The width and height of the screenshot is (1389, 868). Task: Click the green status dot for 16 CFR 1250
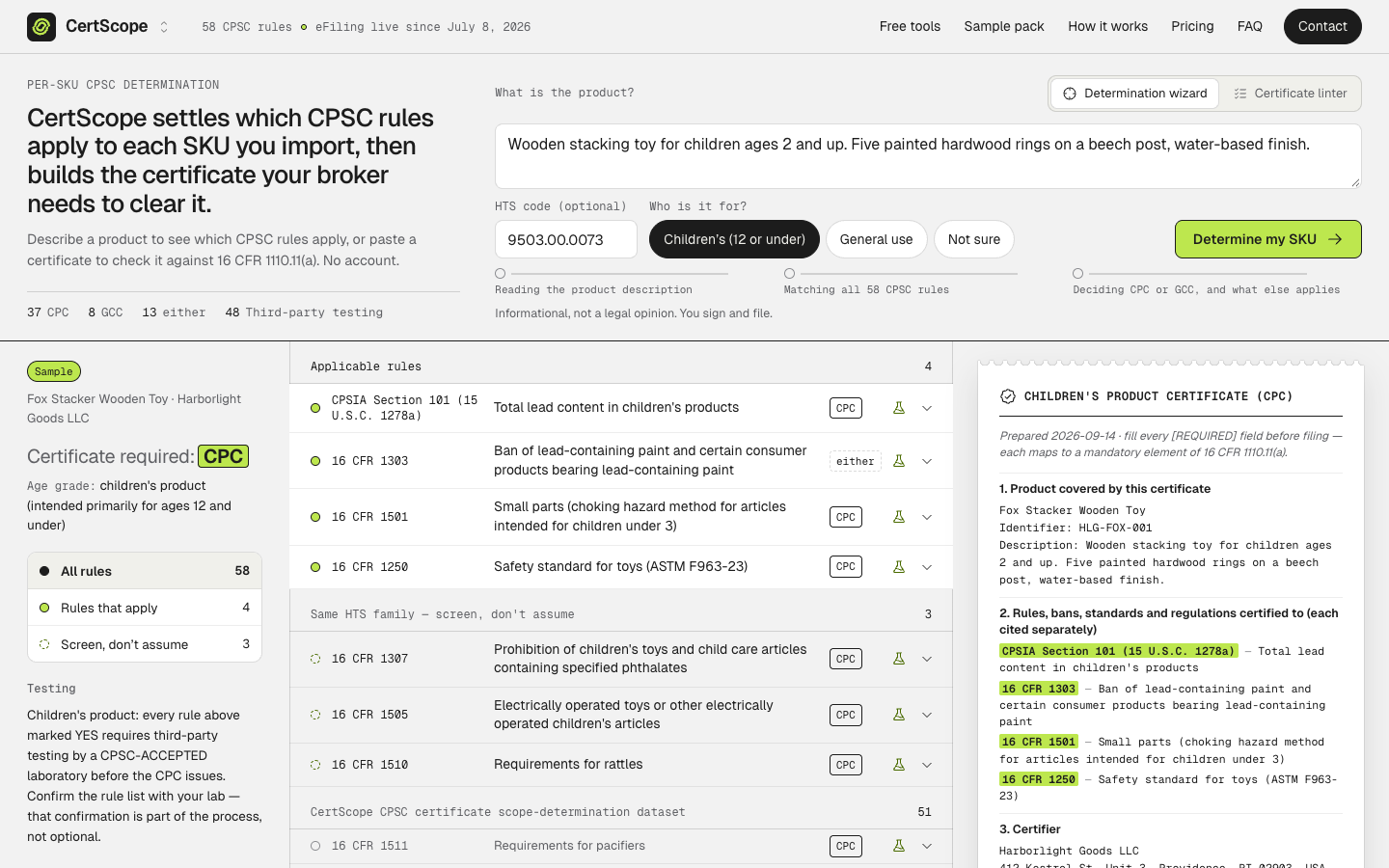315,567
